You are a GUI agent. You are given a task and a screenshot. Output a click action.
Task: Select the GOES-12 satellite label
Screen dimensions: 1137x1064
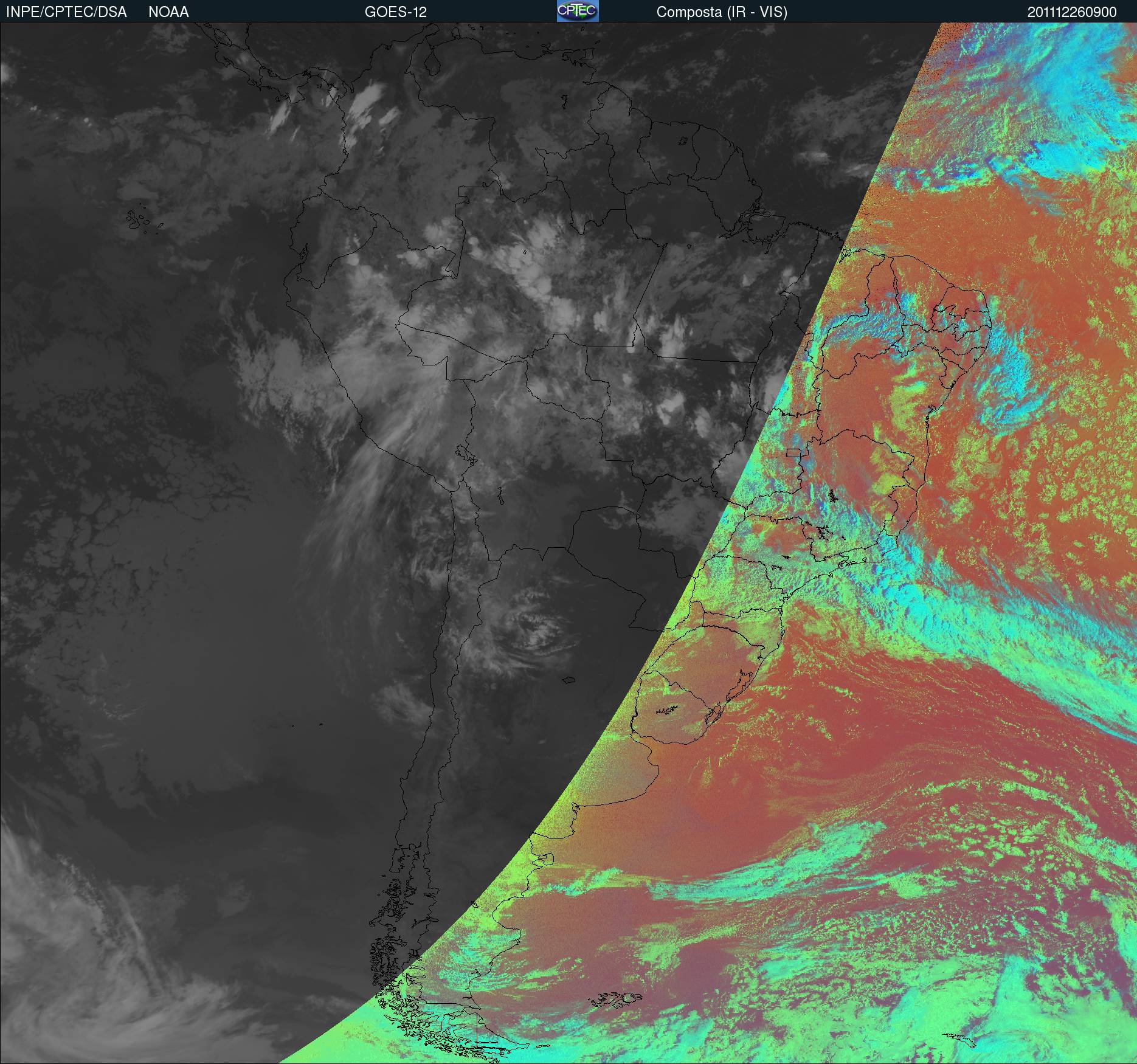click(x=396, y=12)
